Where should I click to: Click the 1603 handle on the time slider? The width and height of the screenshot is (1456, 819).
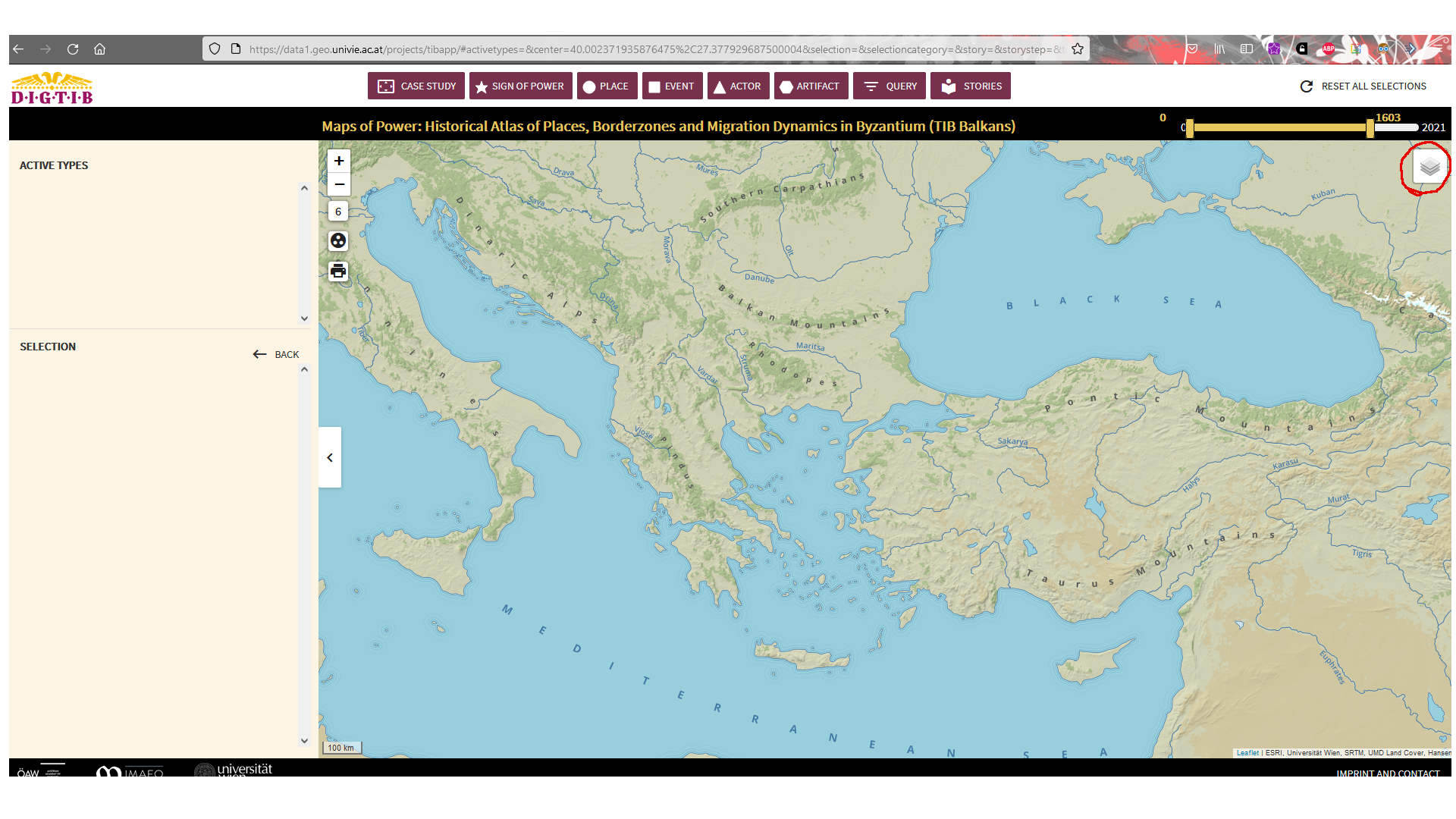[1369, 127]
